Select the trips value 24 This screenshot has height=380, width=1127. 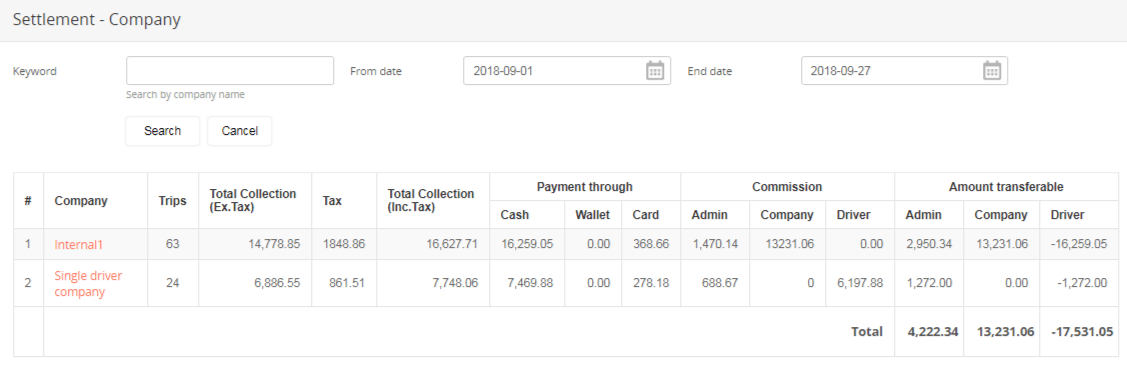172,283
